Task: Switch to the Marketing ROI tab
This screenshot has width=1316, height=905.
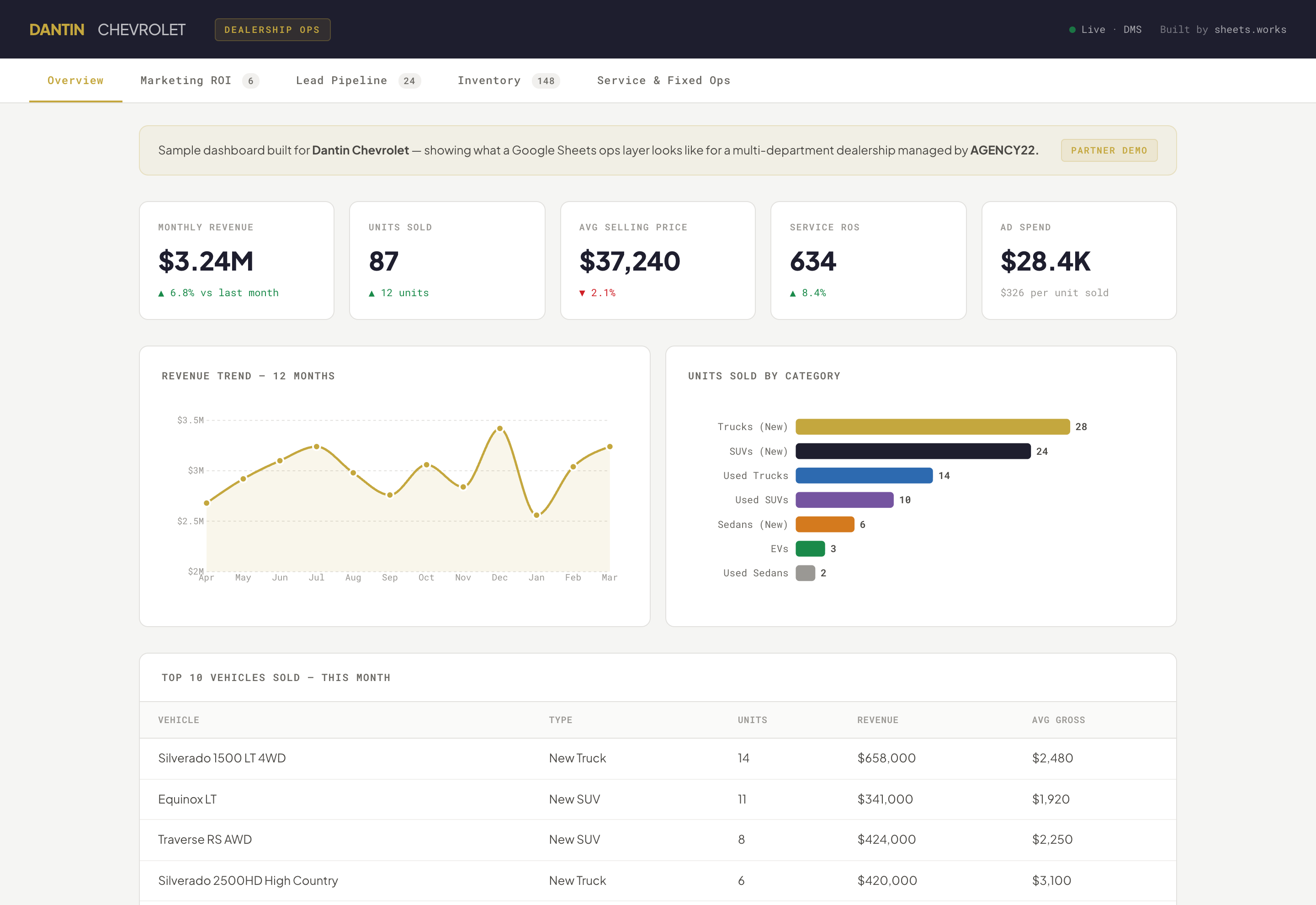Action: point(200,80)
